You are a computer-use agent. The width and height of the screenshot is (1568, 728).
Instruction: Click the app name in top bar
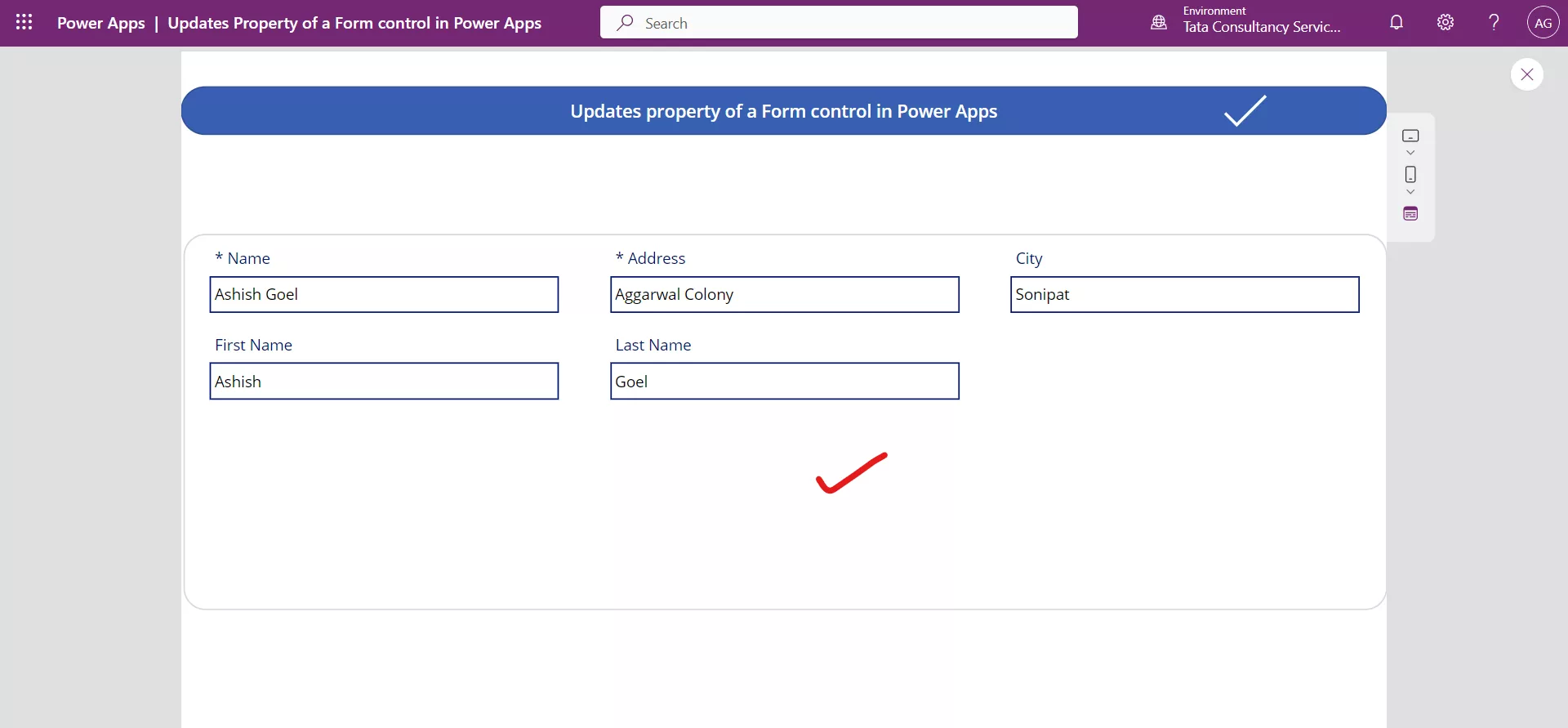click(354, 23)
